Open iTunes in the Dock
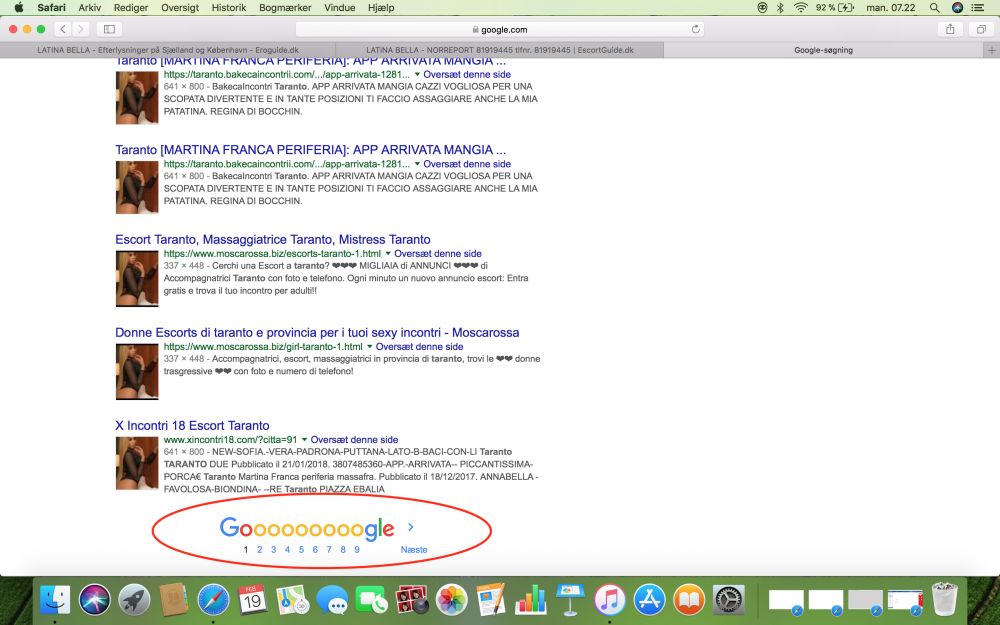This screenshot has width=1000, height=625. click(610, 600)
